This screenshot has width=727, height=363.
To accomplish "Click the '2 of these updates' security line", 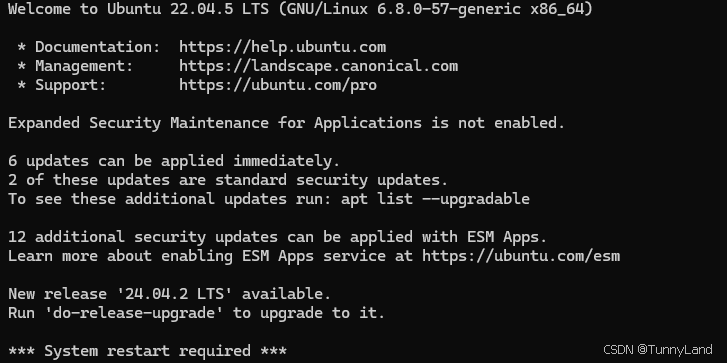I will click(x=228, y=180).
